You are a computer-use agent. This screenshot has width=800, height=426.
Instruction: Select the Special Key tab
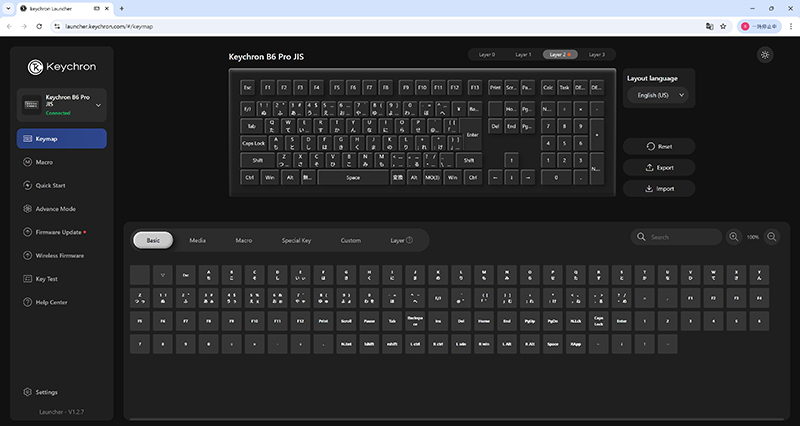point(296,240)
